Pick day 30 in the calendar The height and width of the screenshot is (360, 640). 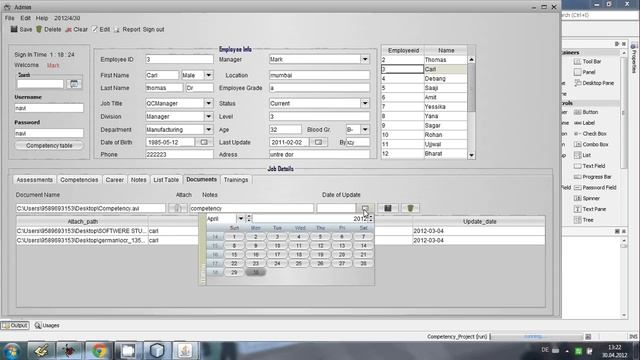(256, 272)
